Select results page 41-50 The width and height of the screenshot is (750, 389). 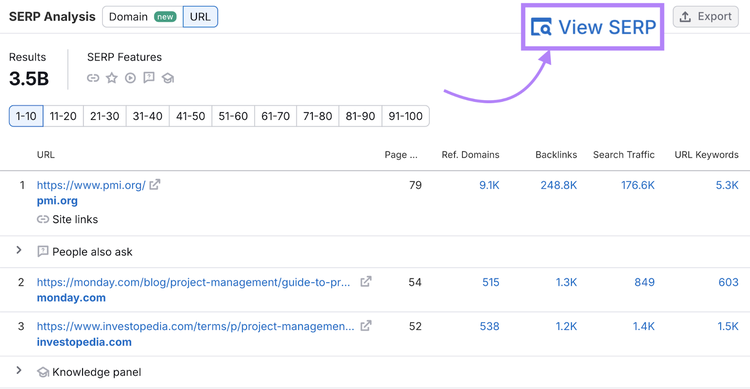(x=190, y=116)
